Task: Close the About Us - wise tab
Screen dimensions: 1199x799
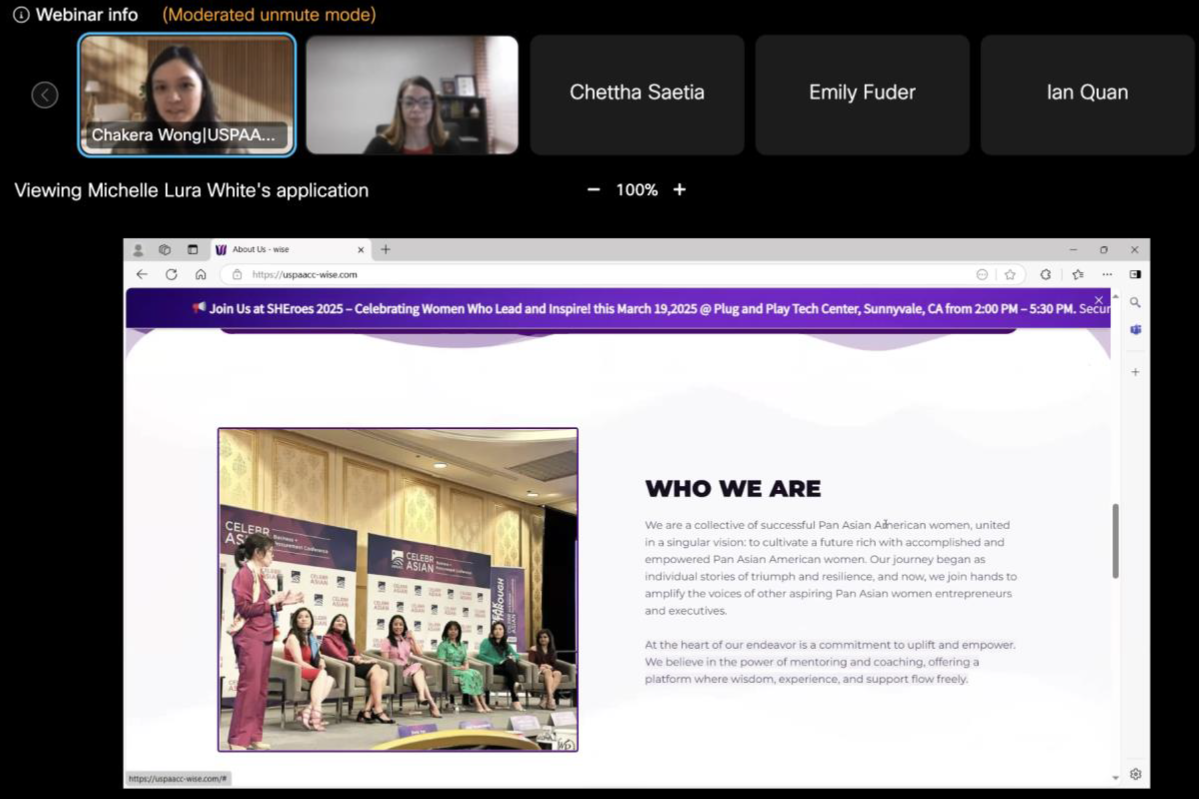Action: click(361, 250)
